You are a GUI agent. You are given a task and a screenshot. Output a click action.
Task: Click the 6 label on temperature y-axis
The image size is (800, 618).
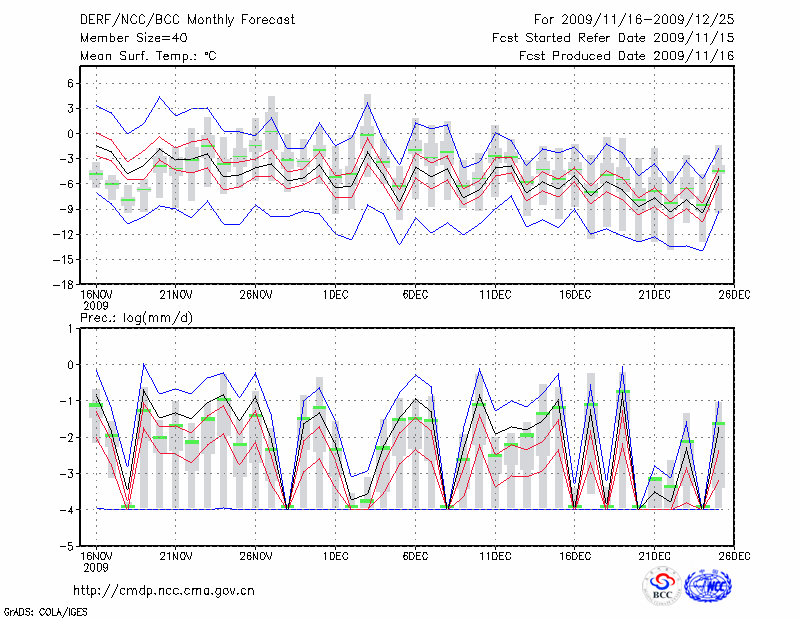click(71, 83)
